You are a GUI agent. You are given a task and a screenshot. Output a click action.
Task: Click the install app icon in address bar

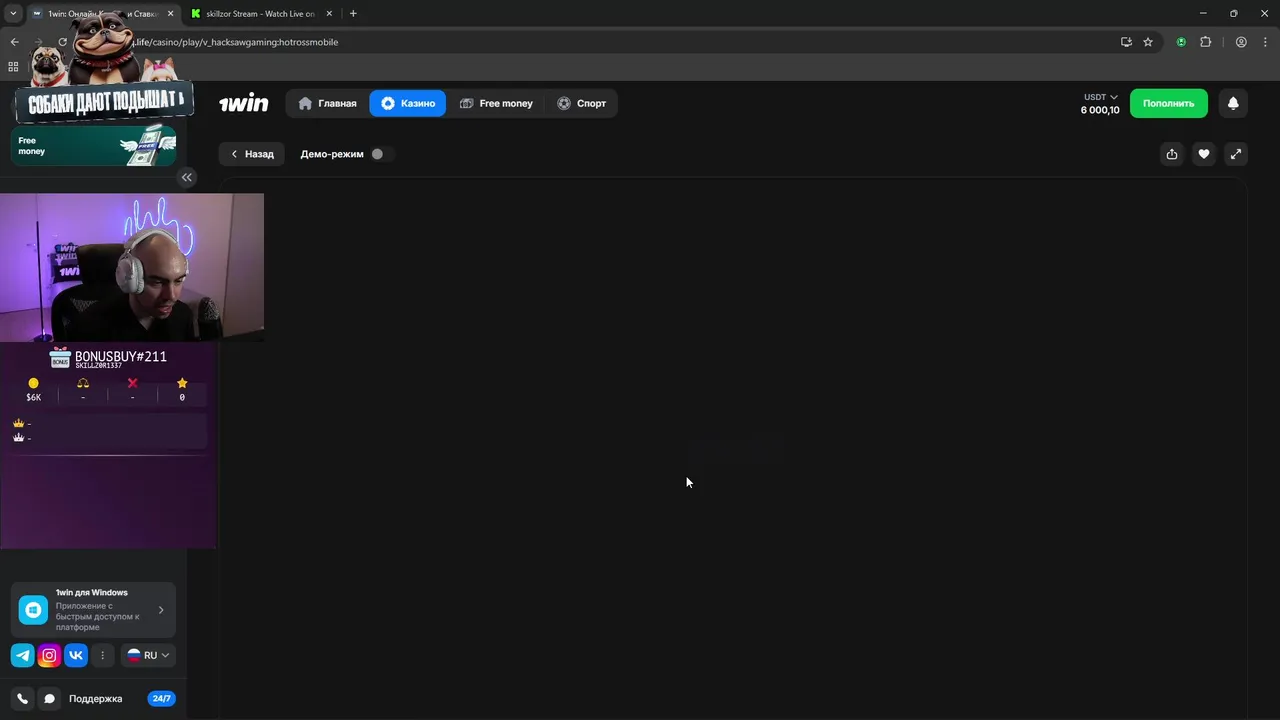1126,42
